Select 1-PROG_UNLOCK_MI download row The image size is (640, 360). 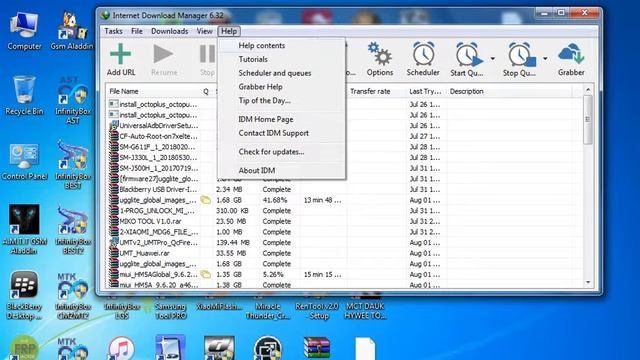345,211
